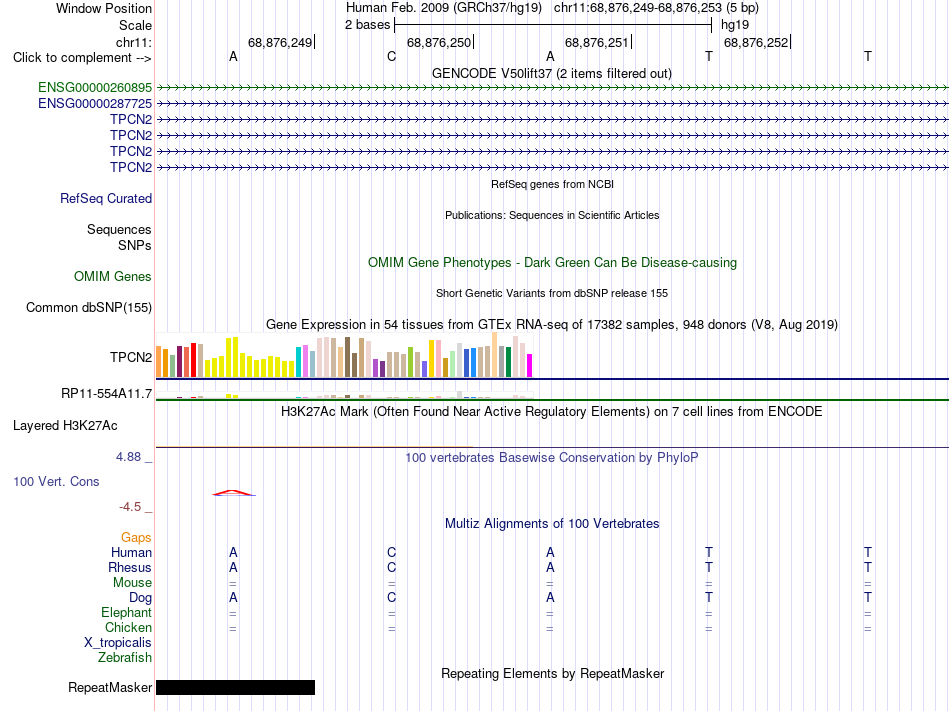Click Short Genetic Variants from dbSNP title
Viewport: 950px width, 711px height.
552,294
